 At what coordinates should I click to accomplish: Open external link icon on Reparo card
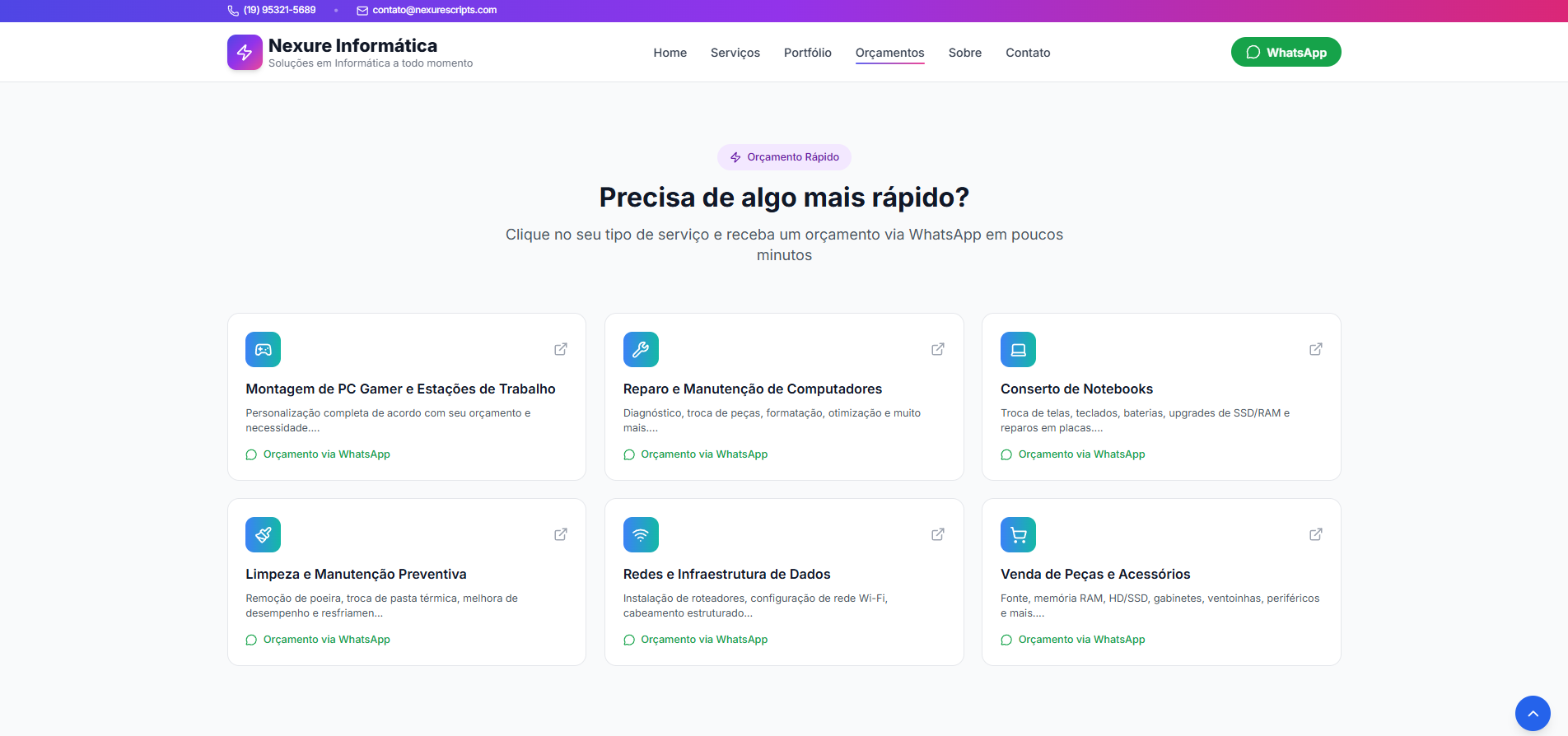pos(938,349)
